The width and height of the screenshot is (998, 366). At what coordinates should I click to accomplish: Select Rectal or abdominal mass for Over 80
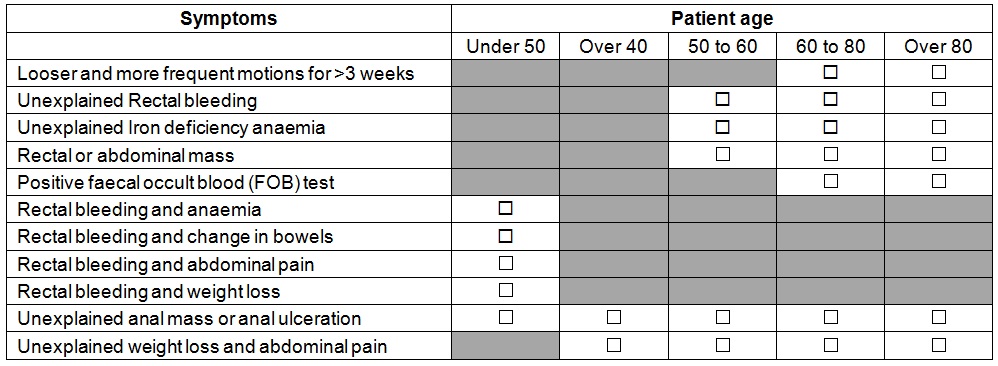click(x=939, y=155)
